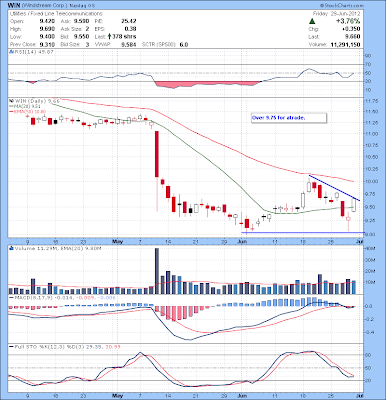386x400 pixels.
Task: Click the blue descending trendline over late June
Action: pos(334,187)
